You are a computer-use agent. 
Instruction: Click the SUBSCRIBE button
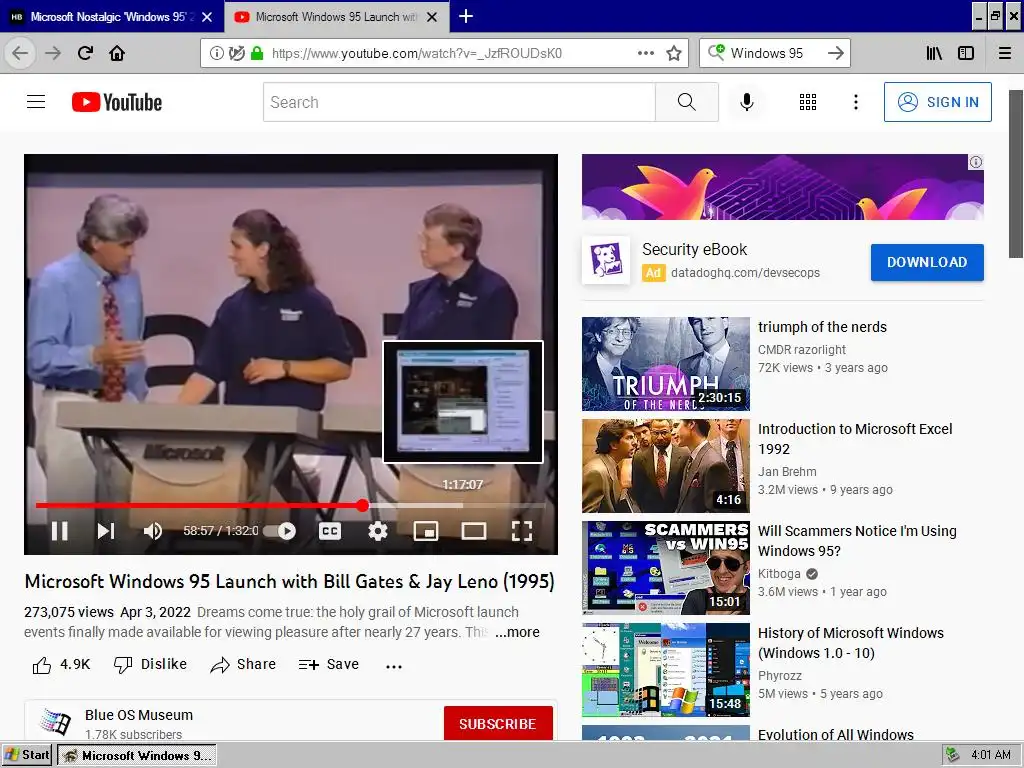click(498, 724)
